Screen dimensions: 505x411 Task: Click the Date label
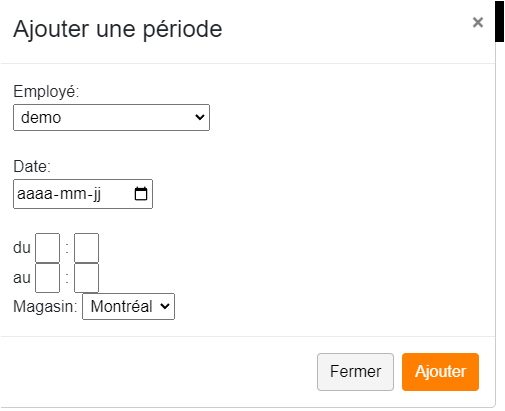[32, 166]
